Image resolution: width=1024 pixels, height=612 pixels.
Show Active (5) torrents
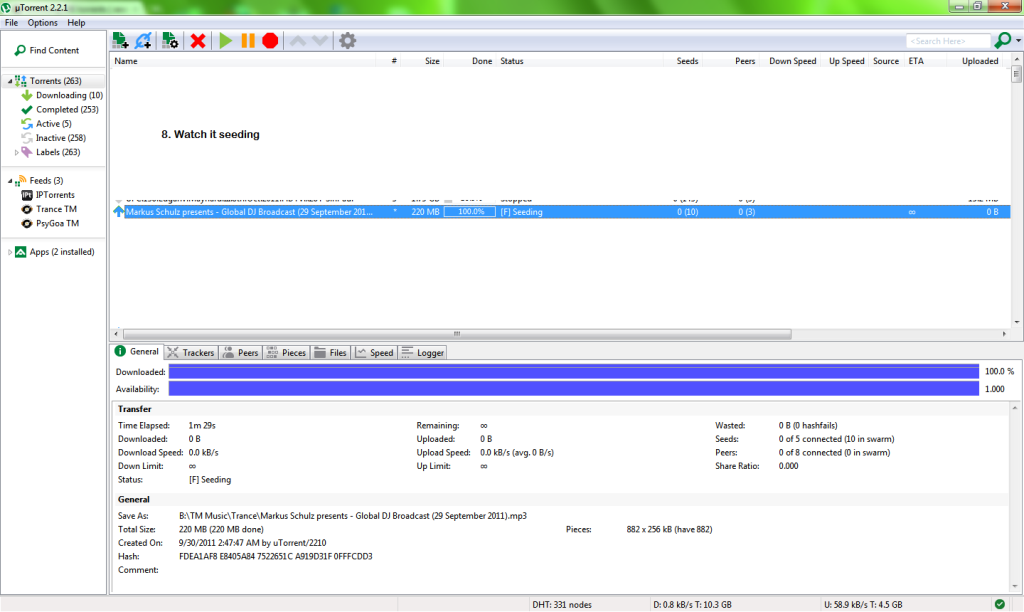54,123
